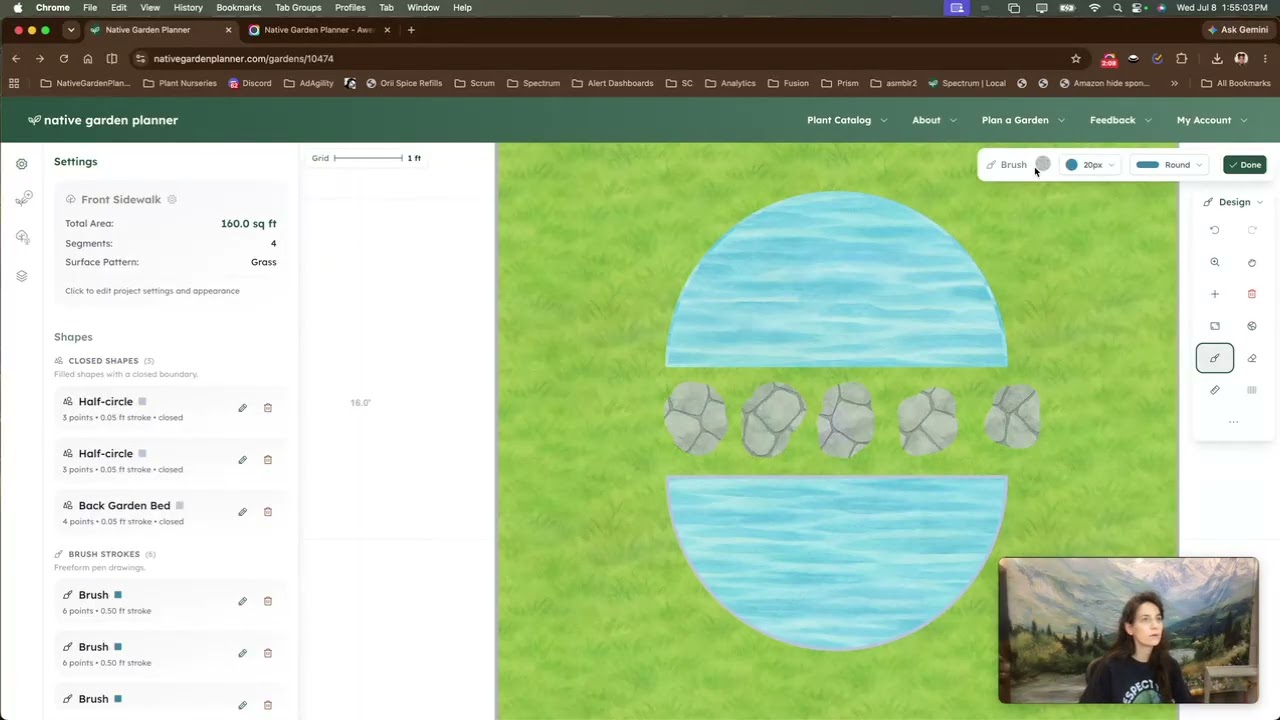Open the Round brush shape dropdown

(1169, 165)
